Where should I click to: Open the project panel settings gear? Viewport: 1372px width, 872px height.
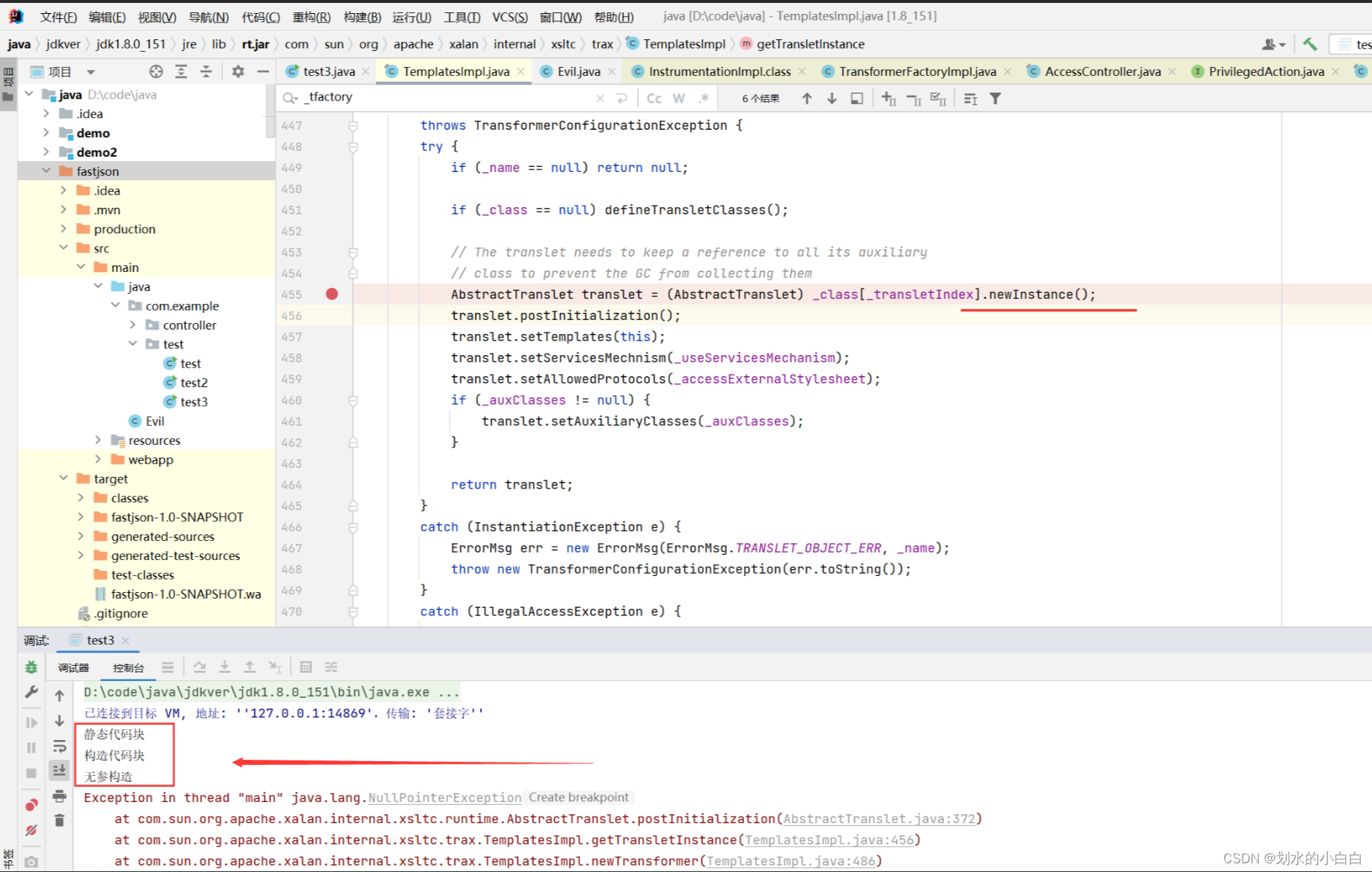pyautogui.click(x=238, y=71)
